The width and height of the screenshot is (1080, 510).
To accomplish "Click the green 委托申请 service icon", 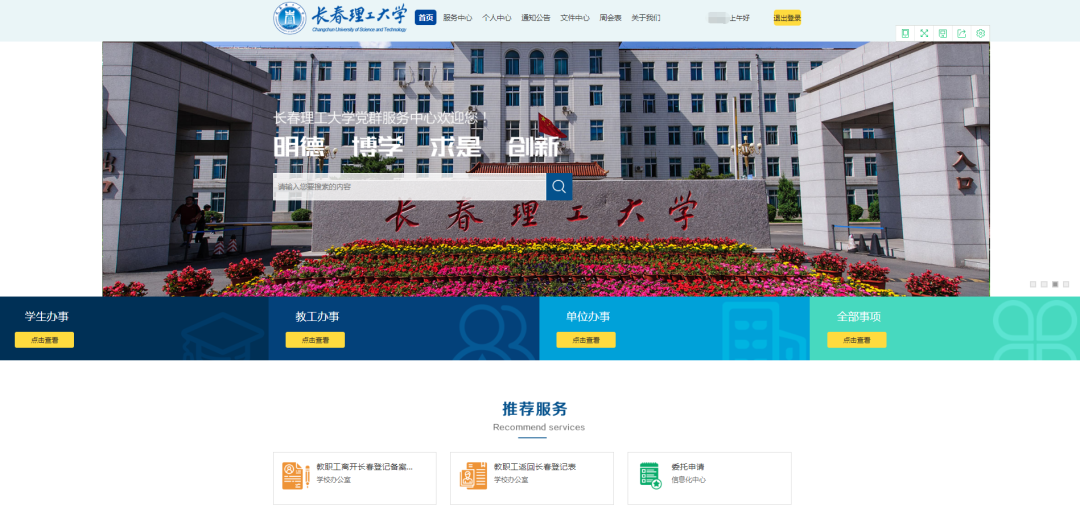I will (650, 476).
